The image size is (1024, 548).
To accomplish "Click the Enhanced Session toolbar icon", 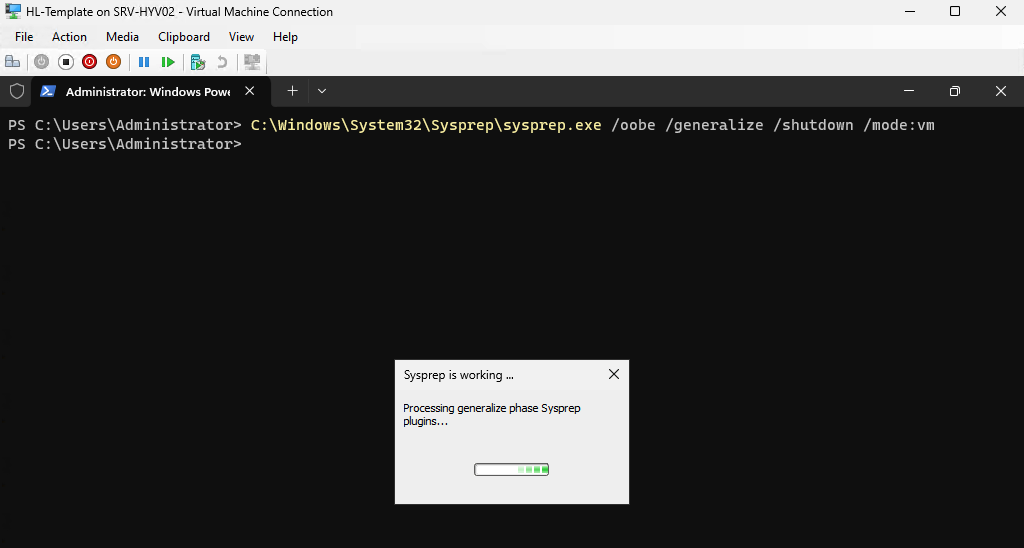I will pyautogui.click(x=252, y=62).
